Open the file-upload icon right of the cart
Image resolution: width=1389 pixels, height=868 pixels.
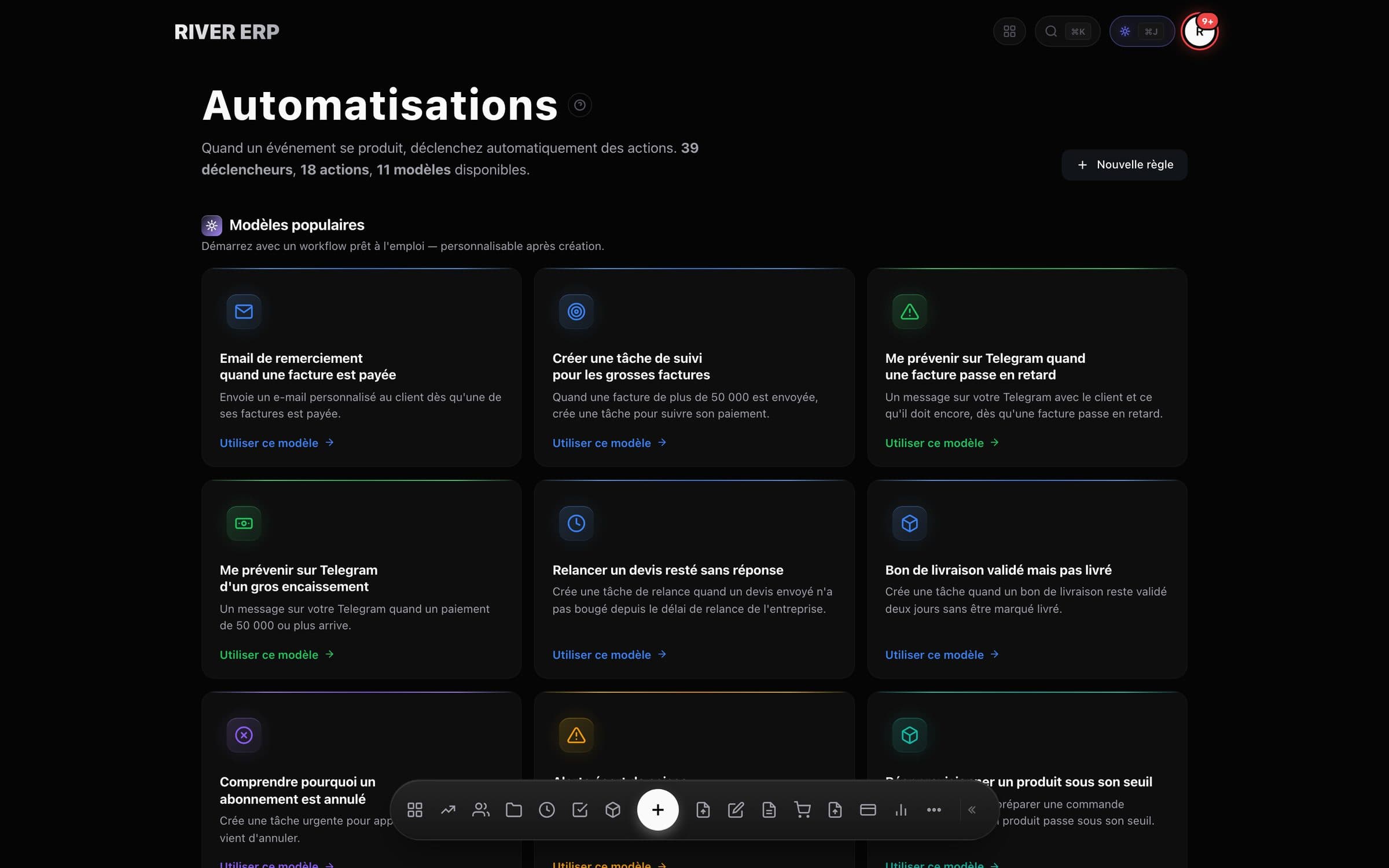coord(835,810)
